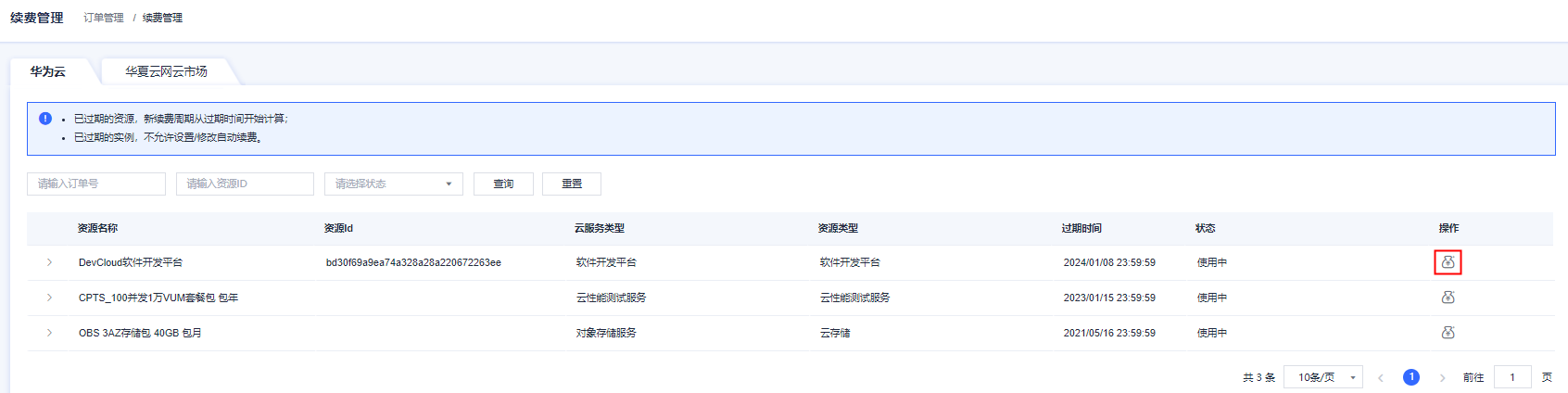This screenshot has height=393, width=1568.
Task: Click renew icon for OBS 3AZ存储包 row
Action: (x=1448, y=333)
